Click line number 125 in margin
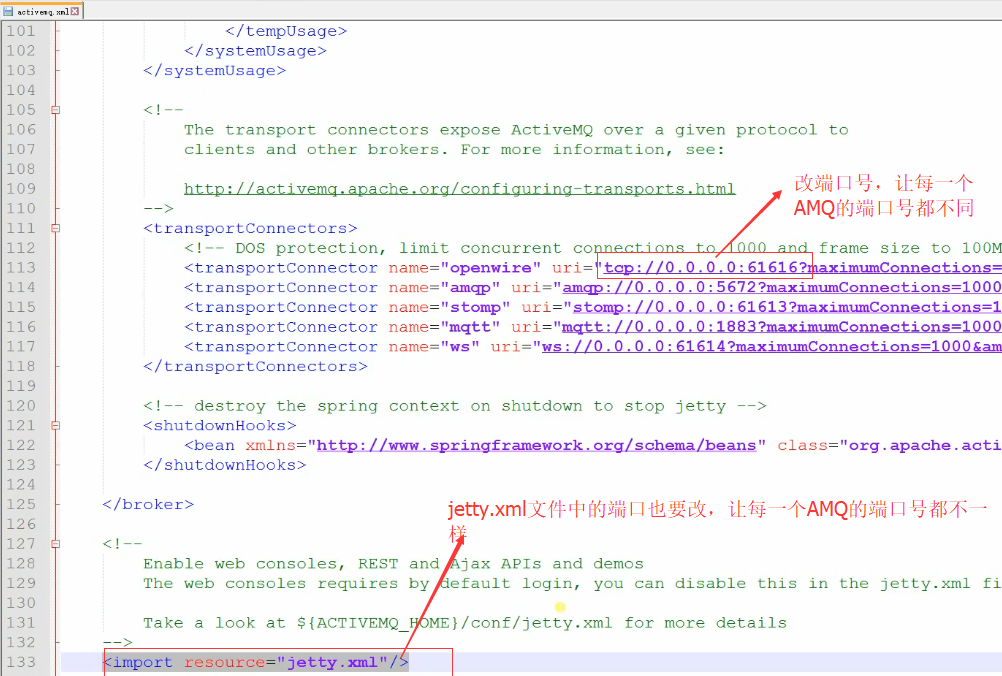 point(21,505)
